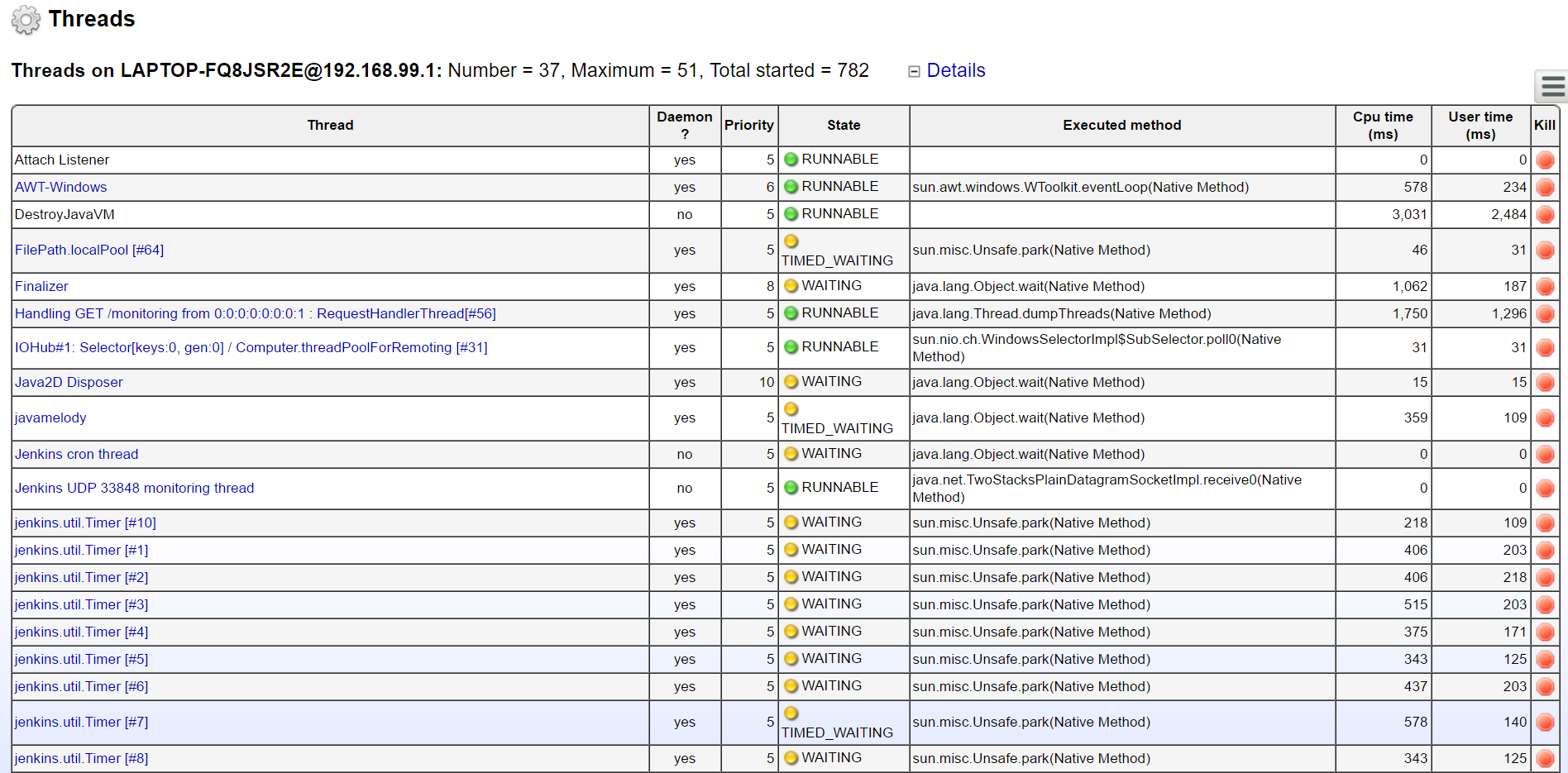Screen dimensions: 1568x773
Task: Kill the jenkins.util.Timer [#10] thread
Action: (1545, 523)
